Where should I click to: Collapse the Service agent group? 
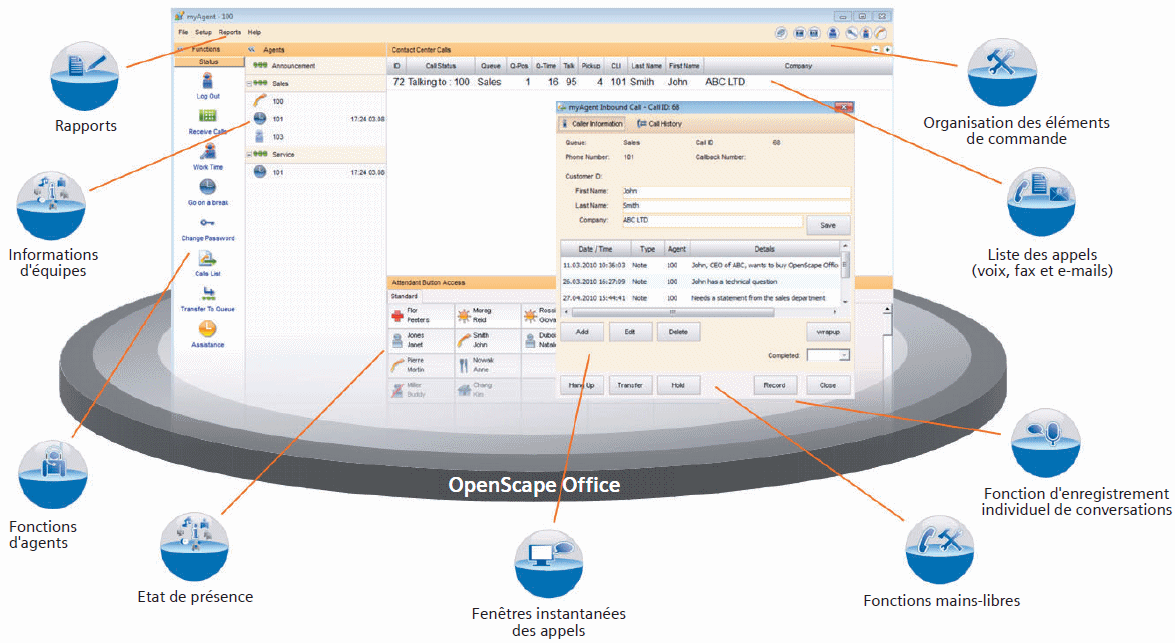(249, 154)
